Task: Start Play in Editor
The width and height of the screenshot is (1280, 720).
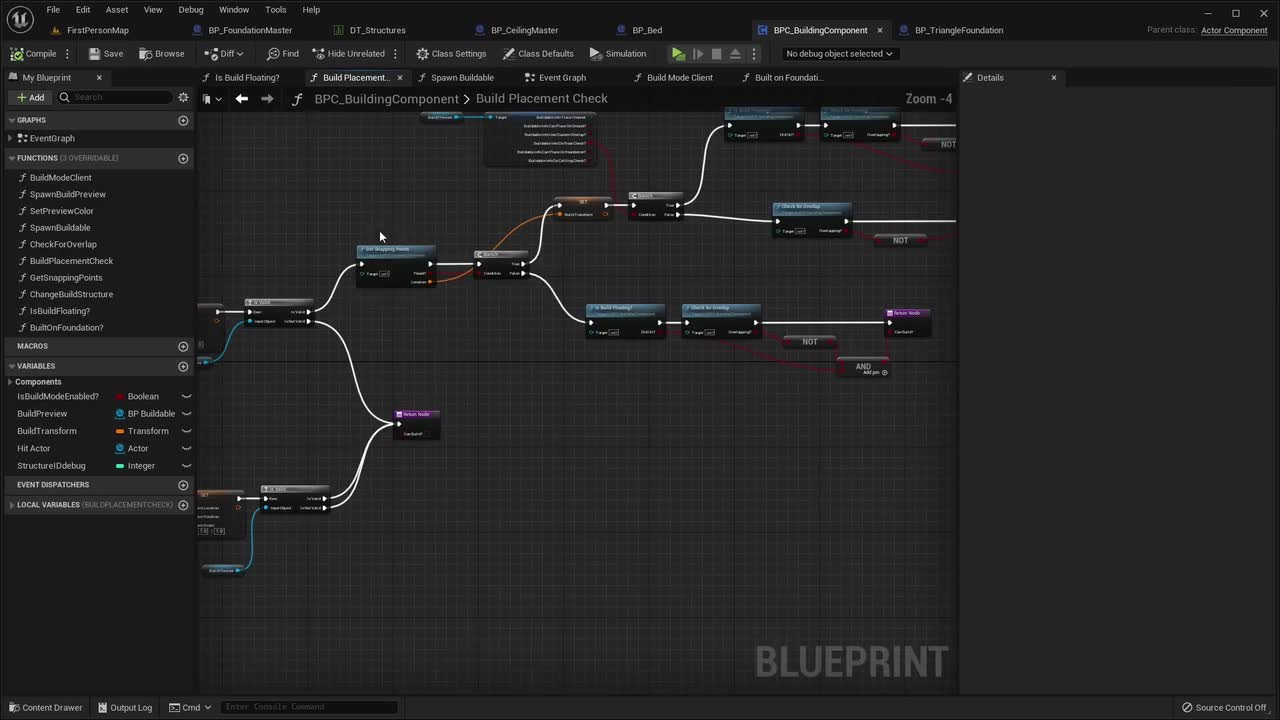Action: 679,54
